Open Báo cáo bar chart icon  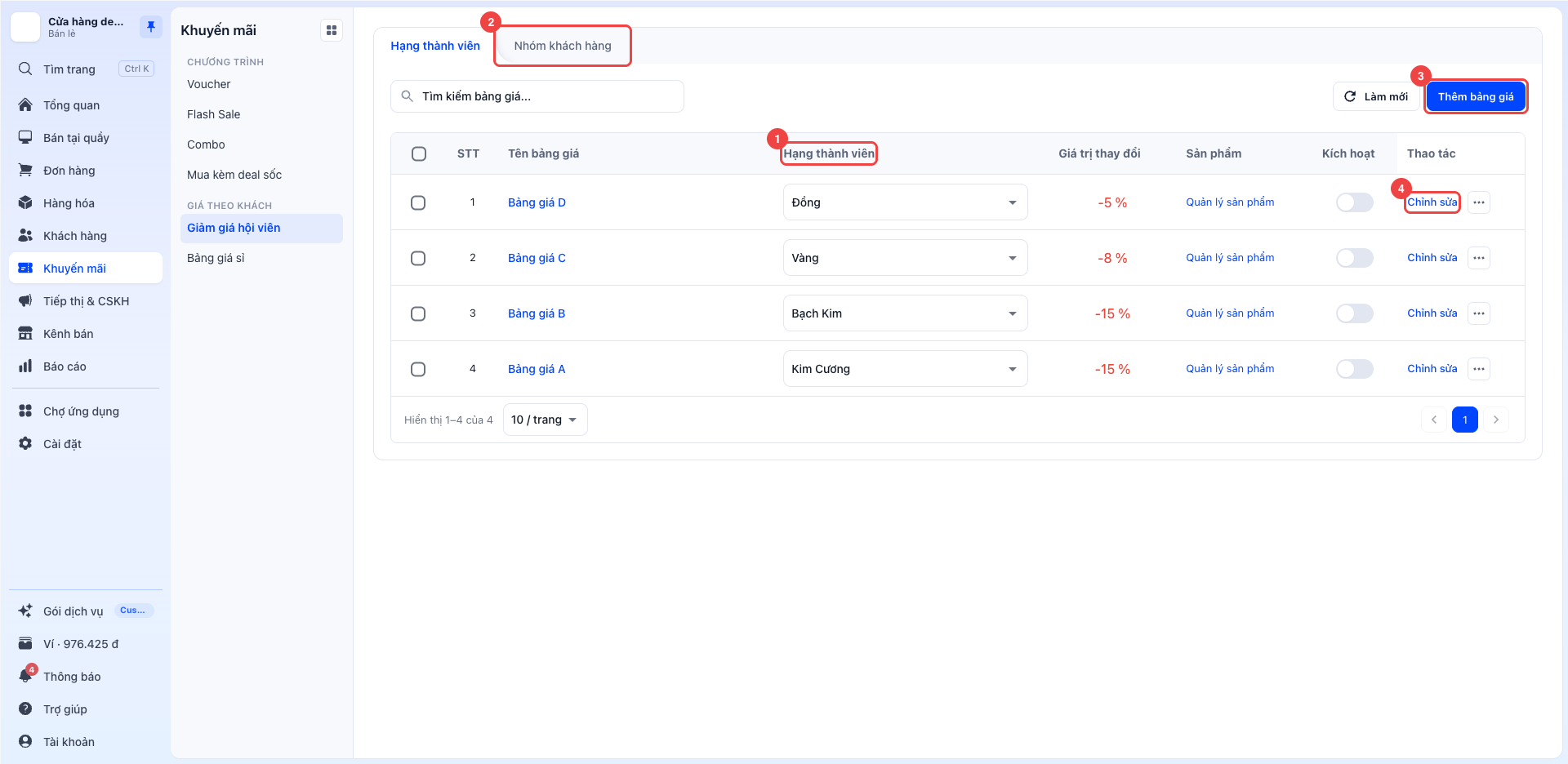25,366
